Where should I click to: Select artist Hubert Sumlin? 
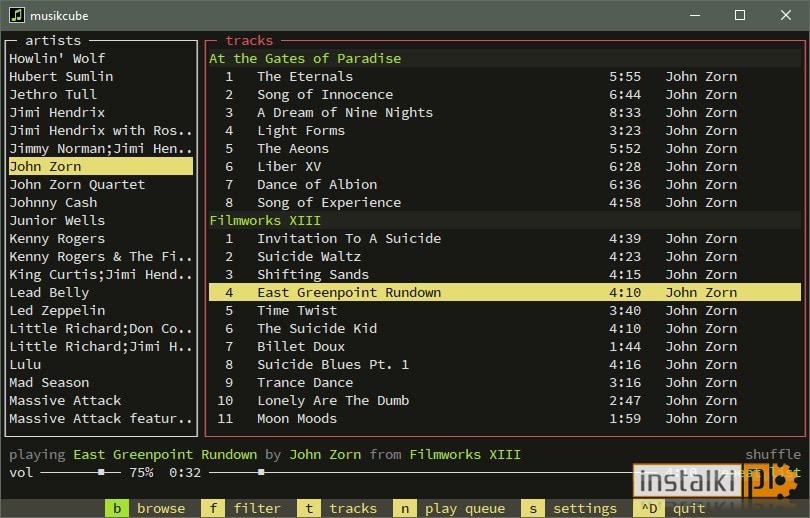[x=101, y=76]
